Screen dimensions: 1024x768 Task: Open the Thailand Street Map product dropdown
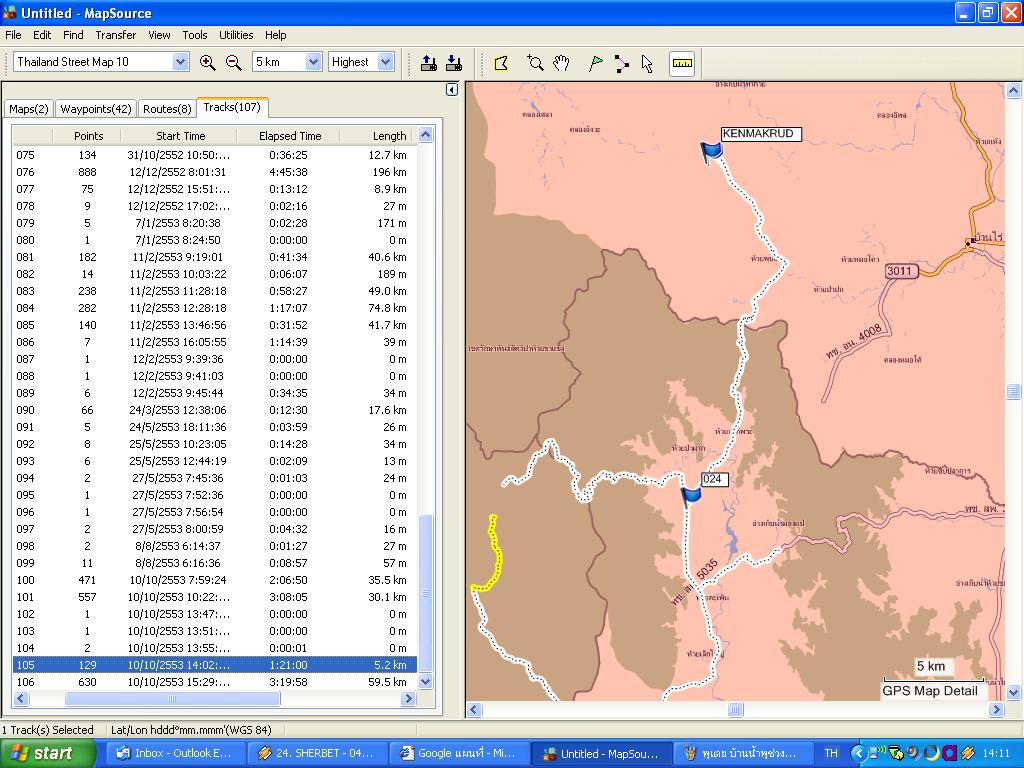coord(180,62)
